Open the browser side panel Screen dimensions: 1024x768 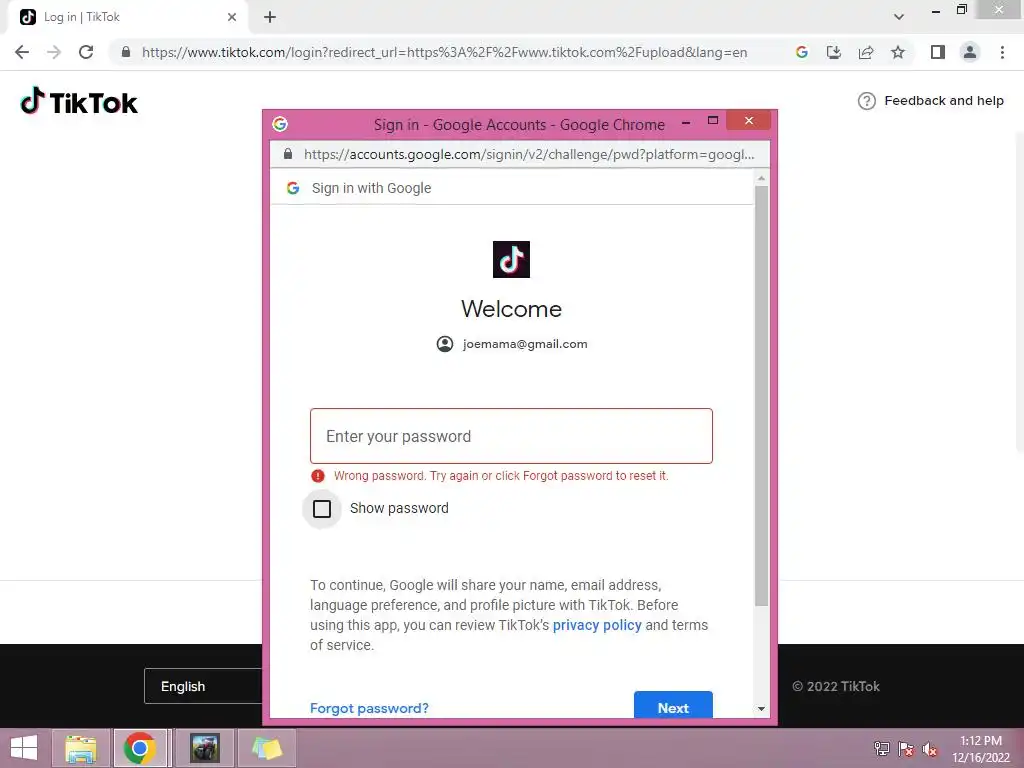click(938, 52)
